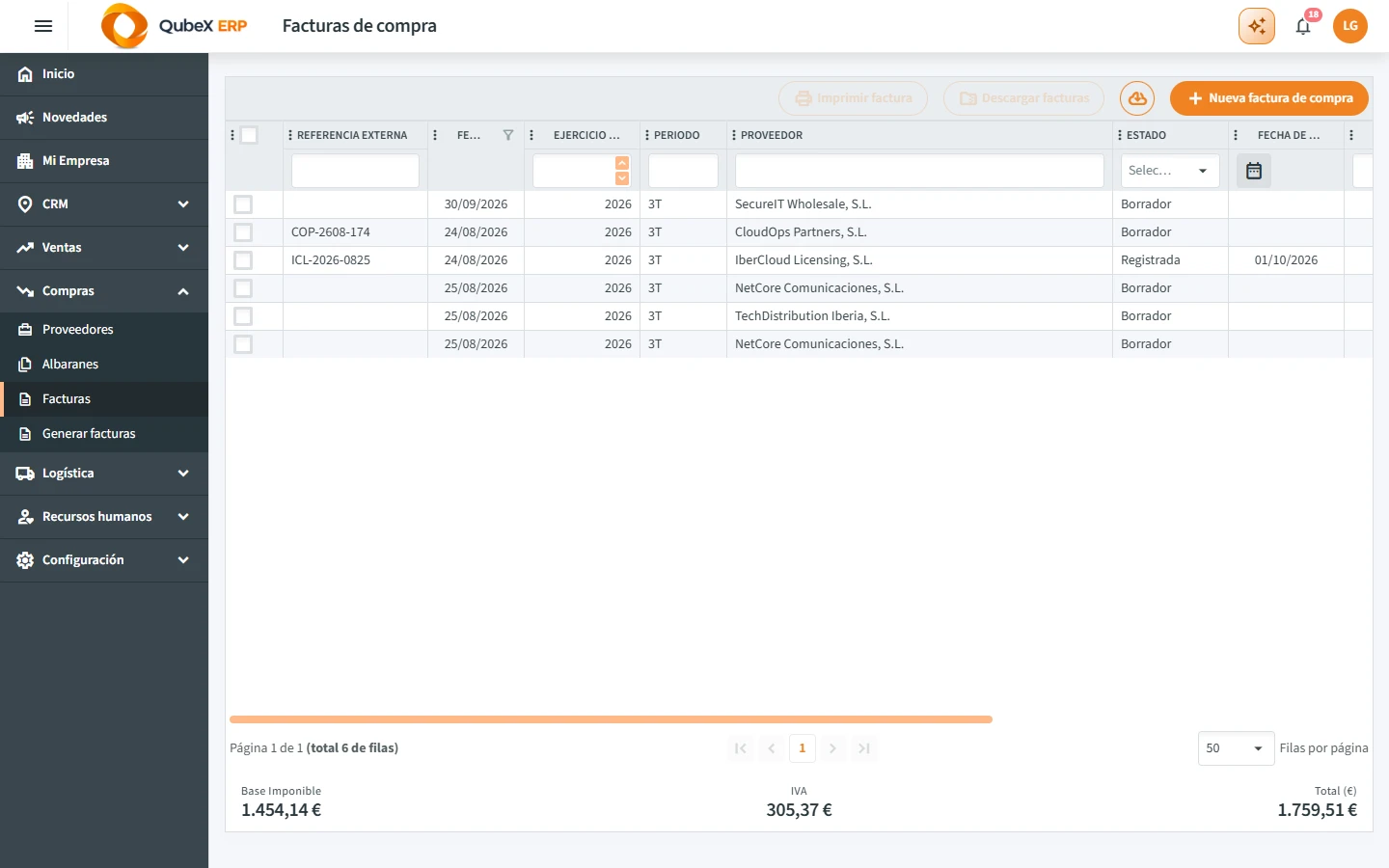1389x868 pixels.
Task: Go to Inicio in sidebar
Action: (x=104, y=74)
